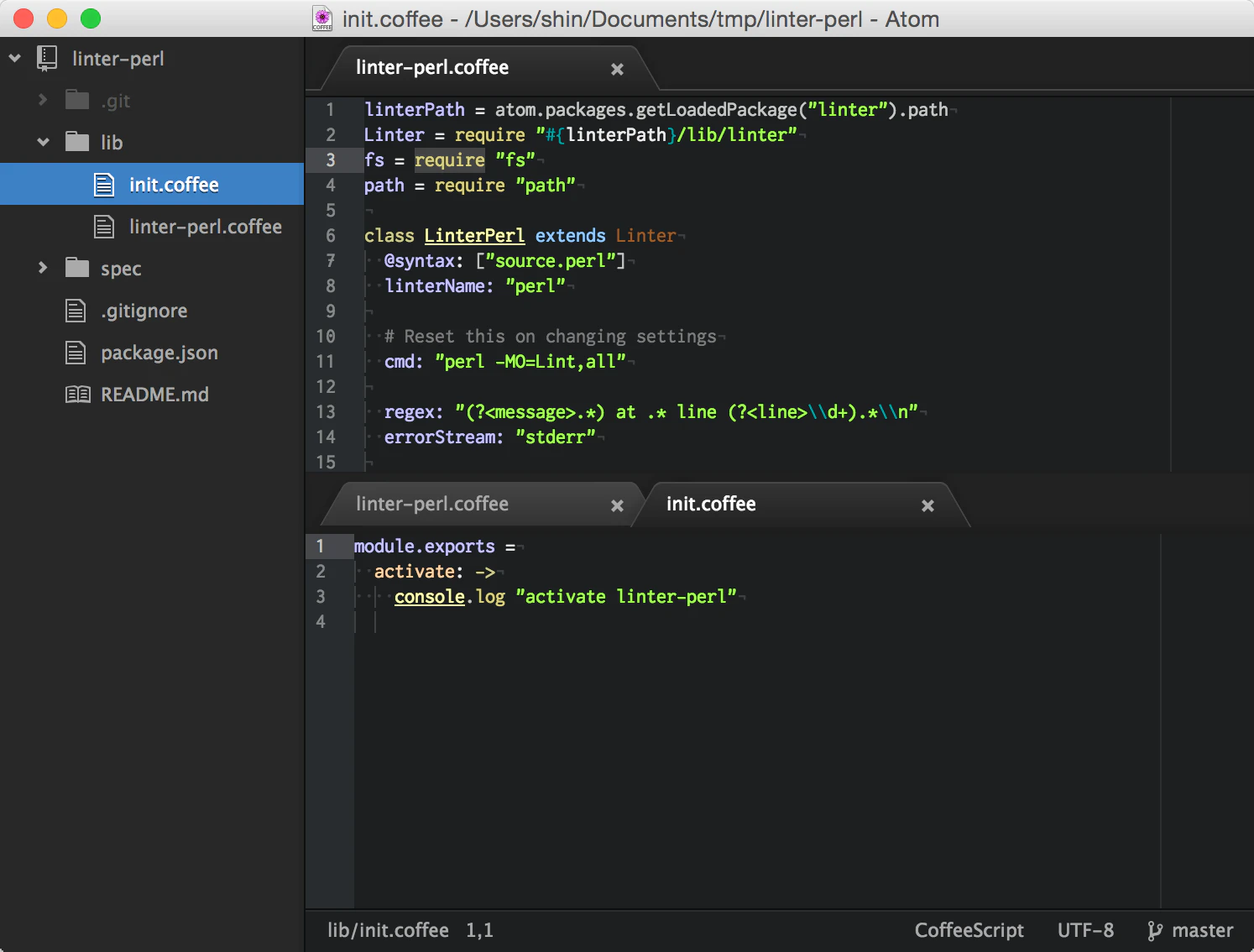This screenshot has width=1254, height=952.
Task: Click the lib folder icon
Action: [x=77, y=141]
